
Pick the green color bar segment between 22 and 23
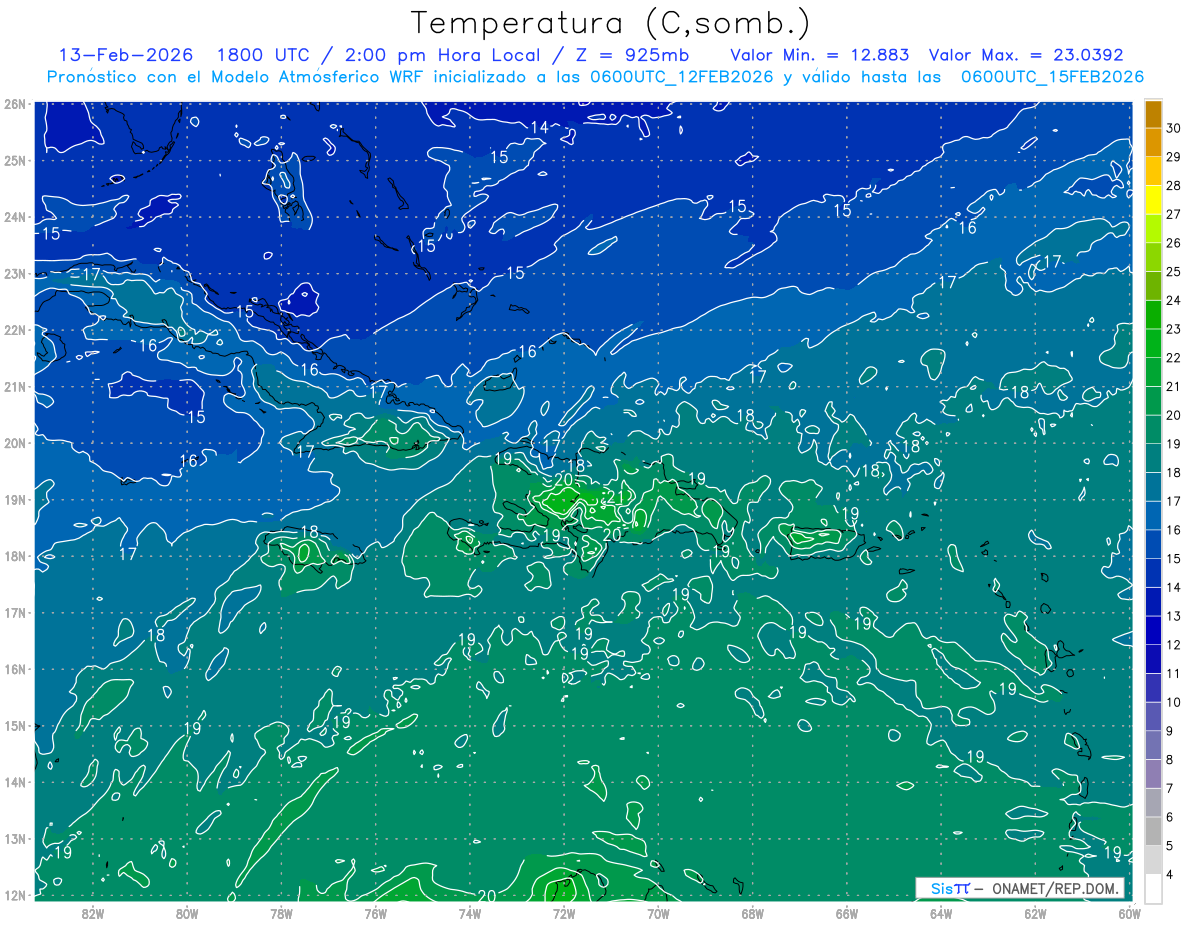click(x=1153, y=343)
